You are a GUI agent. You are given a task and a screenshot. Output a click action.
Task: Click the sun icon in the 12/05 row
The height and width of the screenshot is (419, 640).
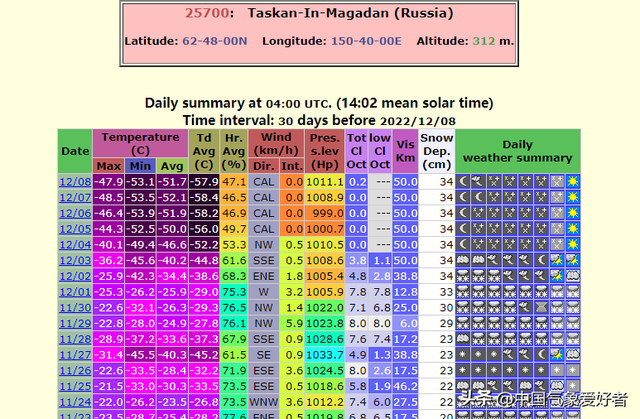coord(573,229)
